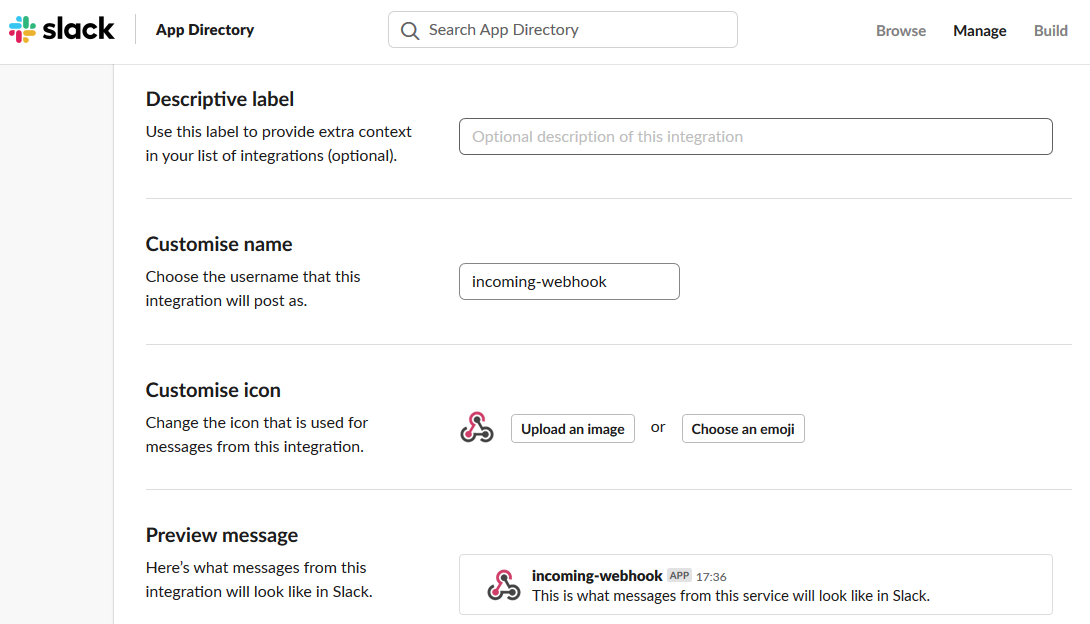Edit the incoming-webhook username field
The height and width of the screenshot is (624, 1090).
click(x=568, y=282)
